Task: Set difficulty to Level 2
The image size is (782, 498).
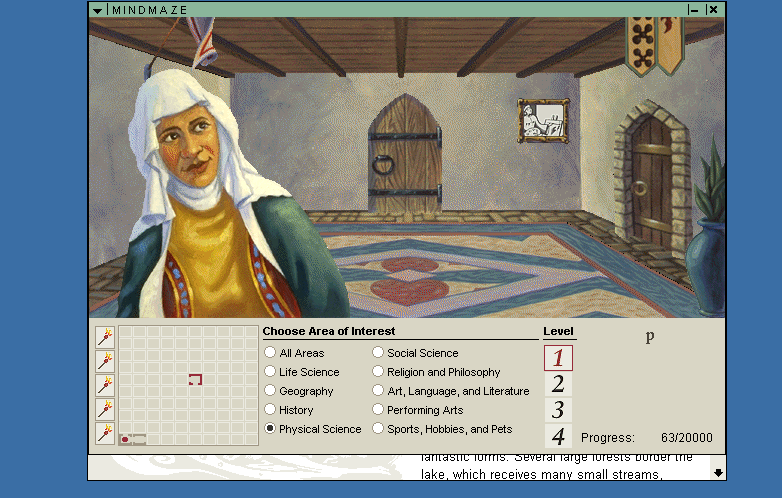Action: (558, 384)
